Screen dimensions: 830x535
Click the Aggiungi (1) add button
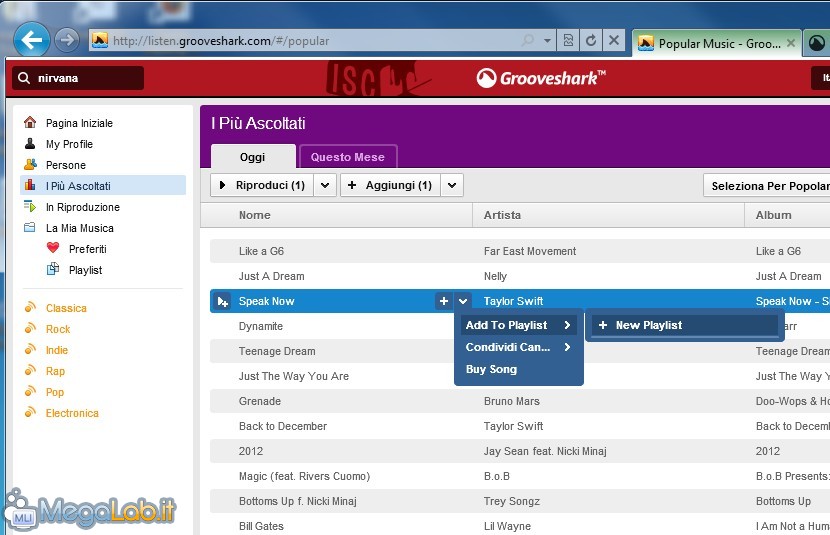(390, 185)
